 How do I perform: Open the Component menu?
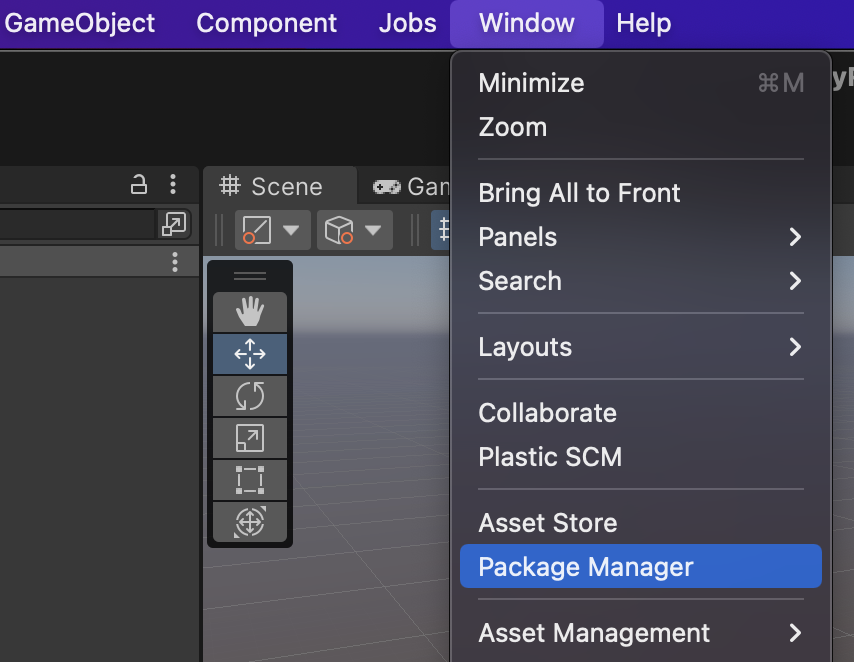266,23
